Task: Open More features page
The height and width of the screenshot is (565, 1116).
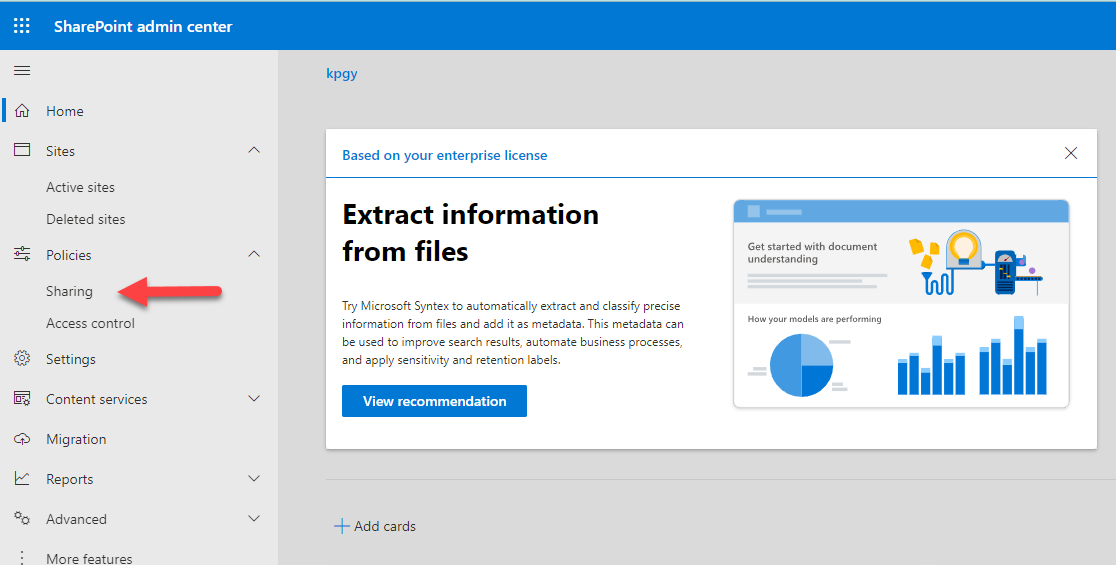Action: [89, 559]
